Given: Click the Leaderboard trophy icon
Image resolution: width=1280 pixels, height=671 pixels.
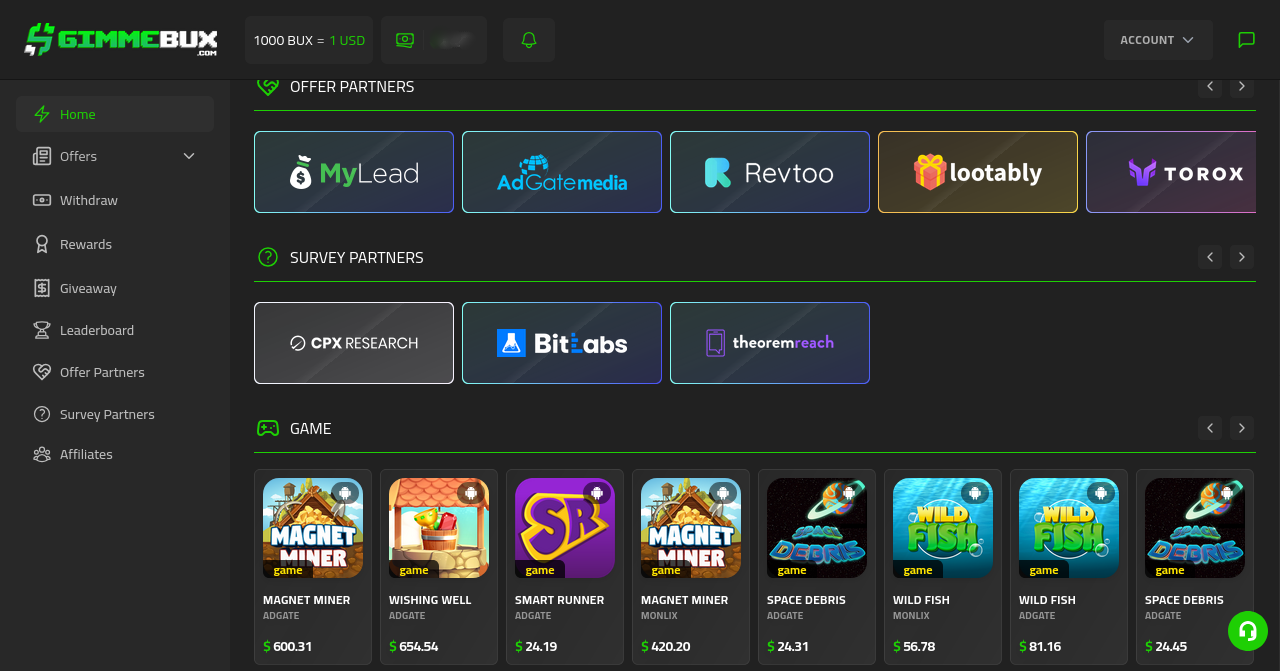Looking at the screenshot, I should pos(42,330).
